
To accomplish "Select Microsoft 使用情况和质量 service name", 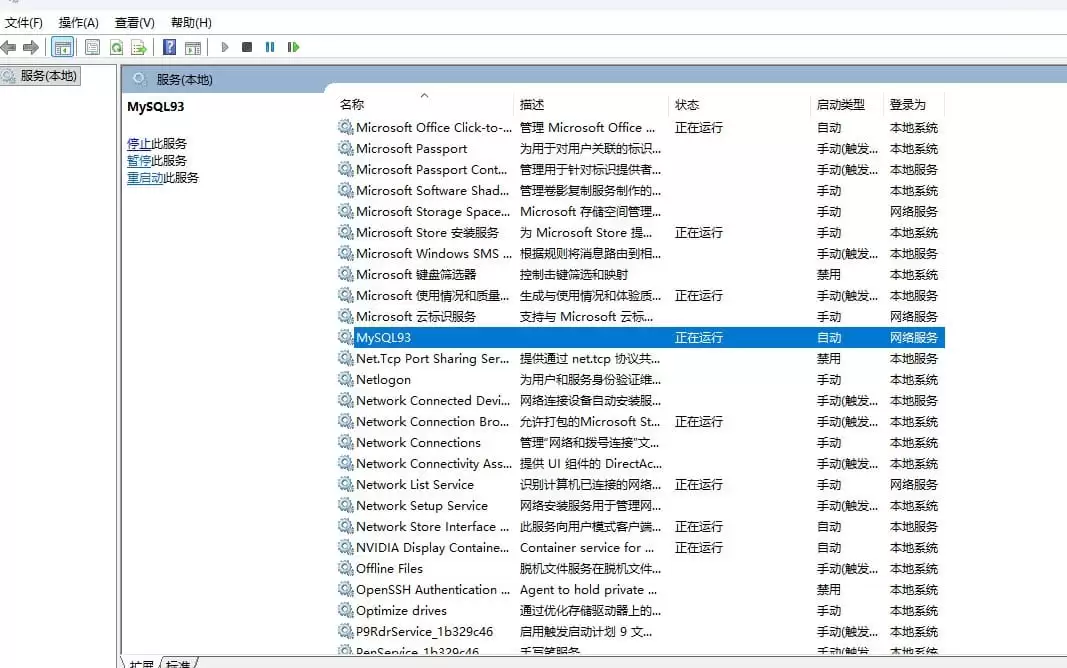I will [x=432, y=295].
